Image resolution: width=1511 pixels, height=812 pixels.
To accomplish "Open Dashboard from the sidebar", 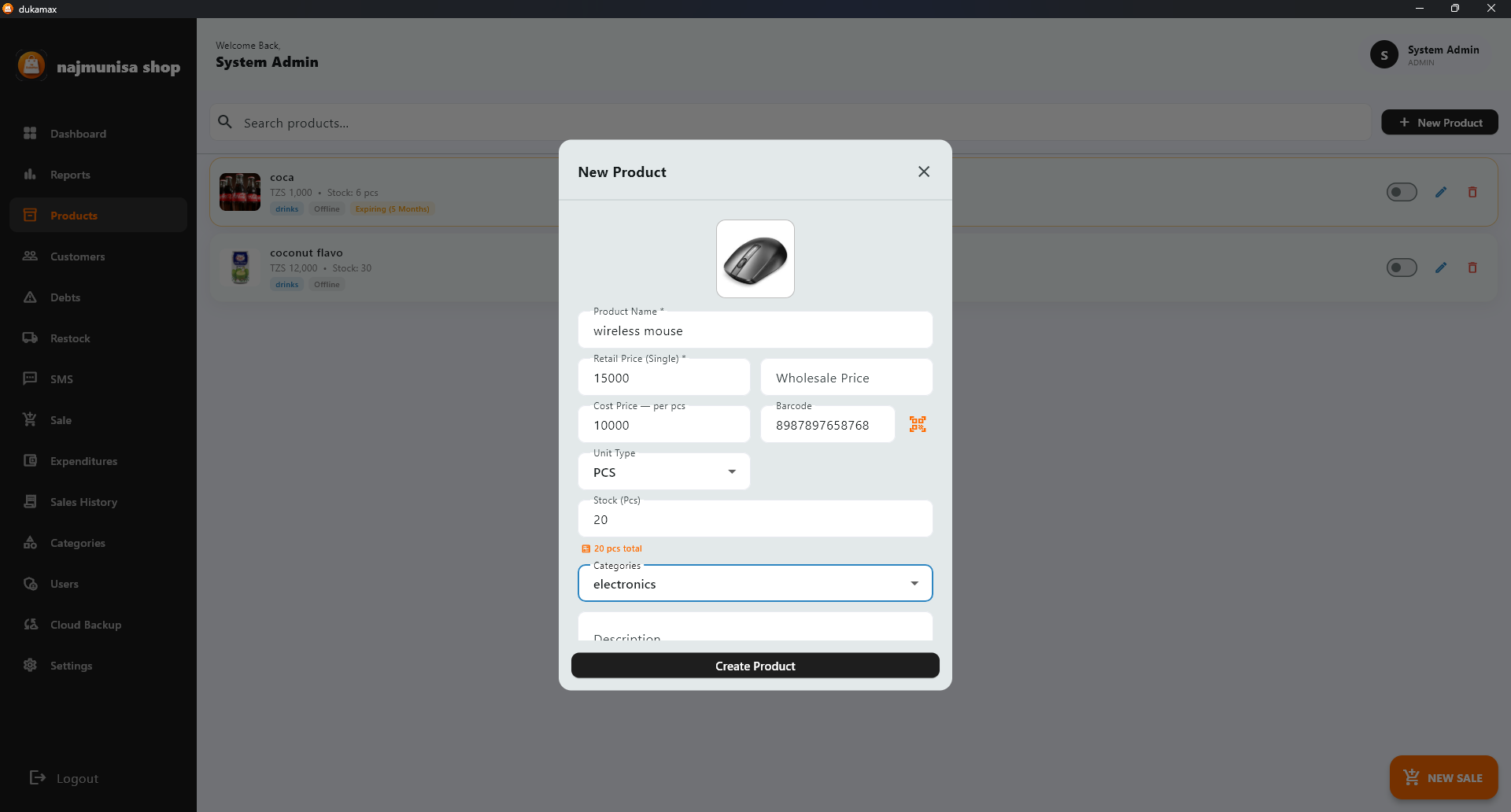I will coord(98,134).
